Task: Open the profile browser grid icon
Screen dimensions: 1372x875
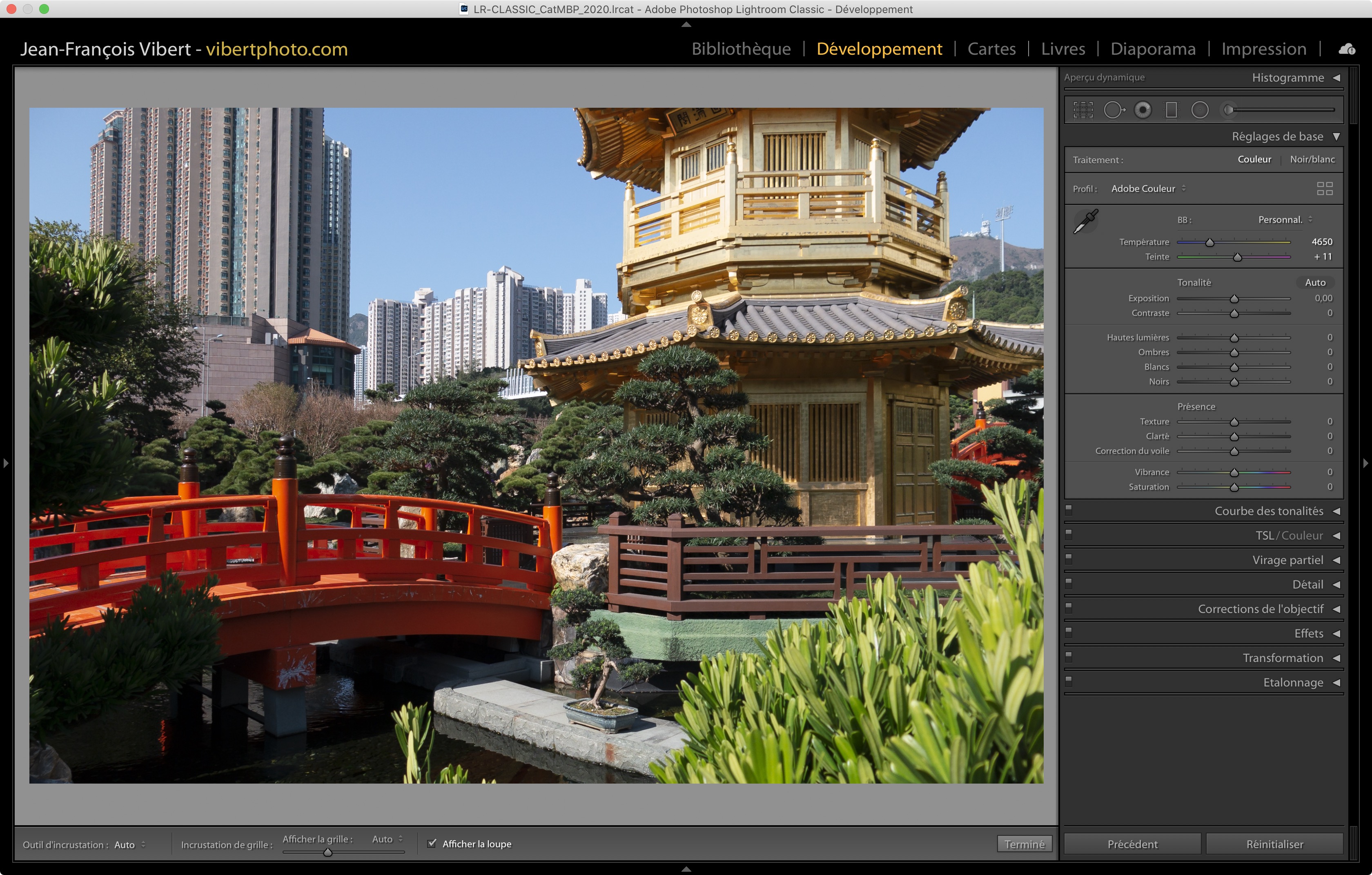Action: 1325,189
